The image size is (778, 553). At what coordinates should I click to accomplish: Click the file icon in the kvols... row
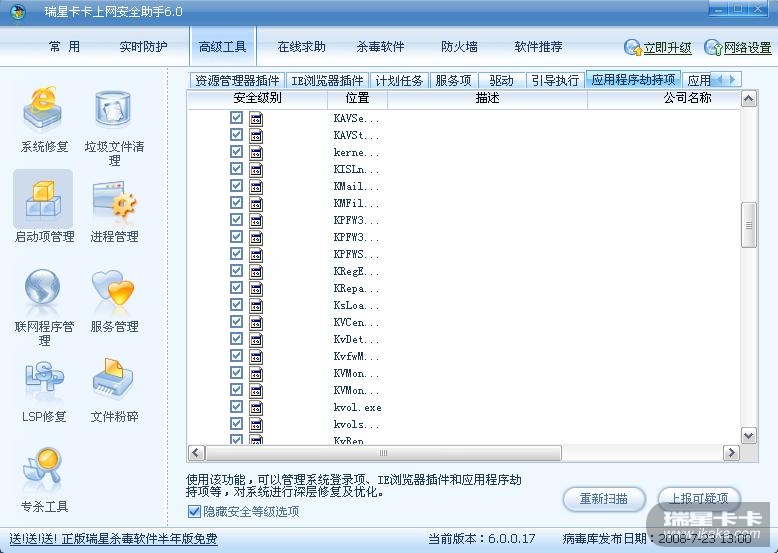256,425
